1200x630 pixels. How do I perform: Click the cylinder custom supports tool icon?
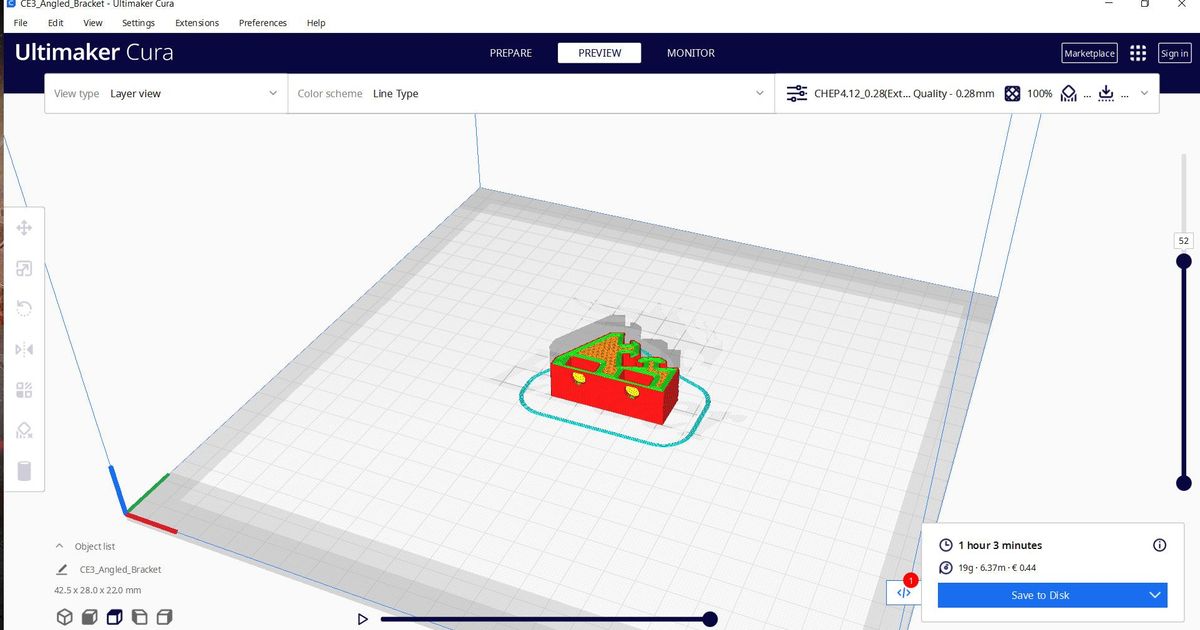pyautogui.click(x=25, y=471)
